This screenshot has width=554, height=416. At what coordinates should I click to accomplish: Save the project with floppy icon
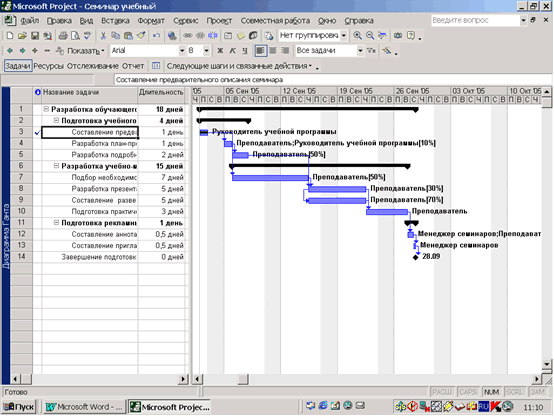pos(35,35)
